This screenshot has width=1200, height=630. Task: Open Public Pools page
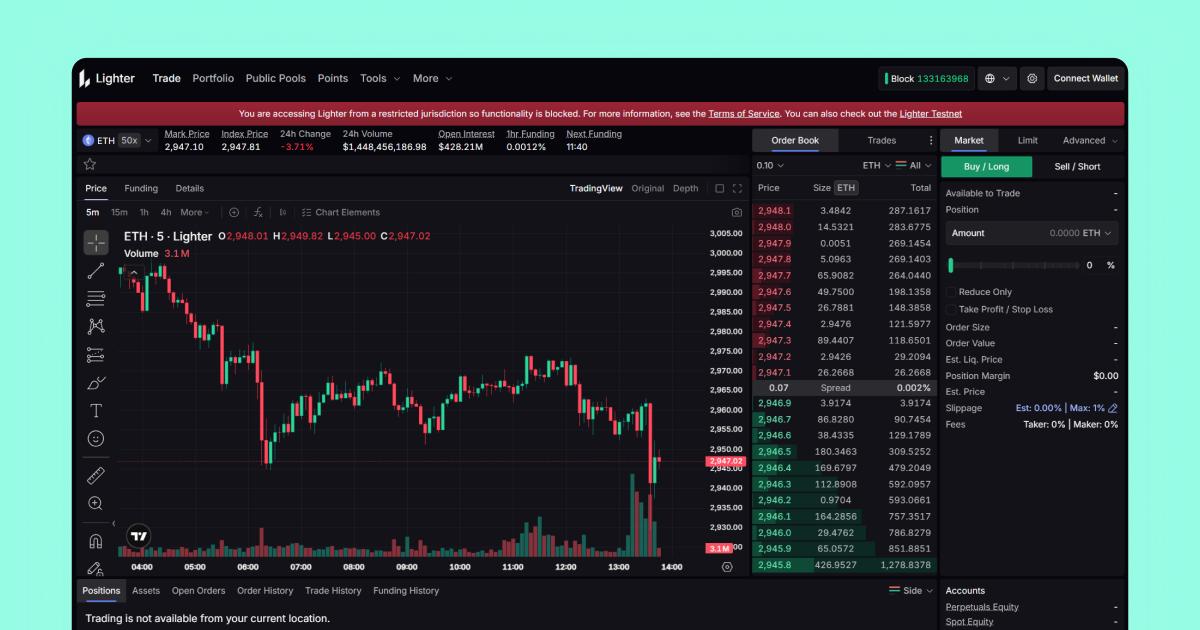(276, 78)
